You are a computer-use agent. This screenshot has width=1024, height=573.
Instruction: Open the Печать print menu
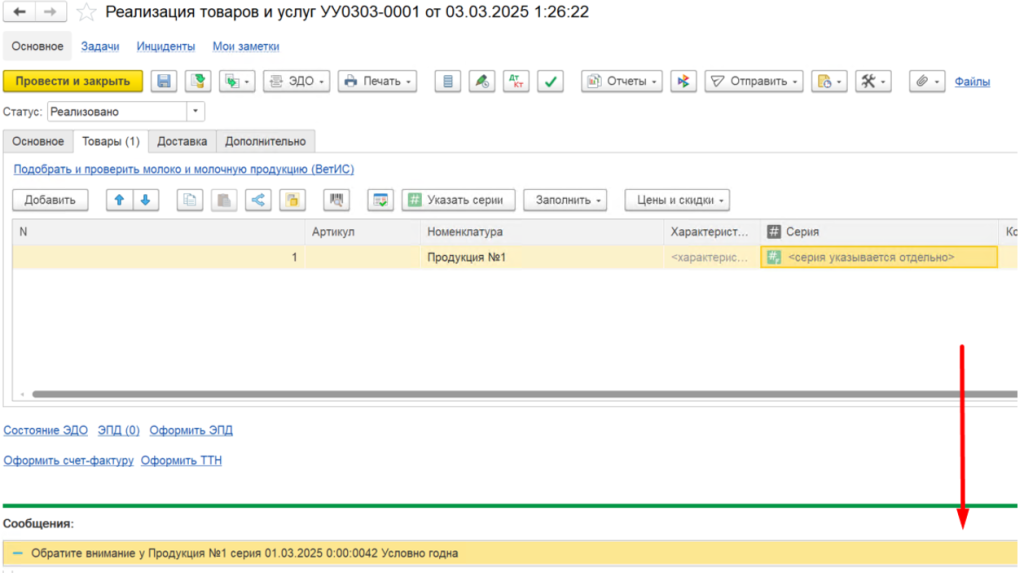(377, 81)
